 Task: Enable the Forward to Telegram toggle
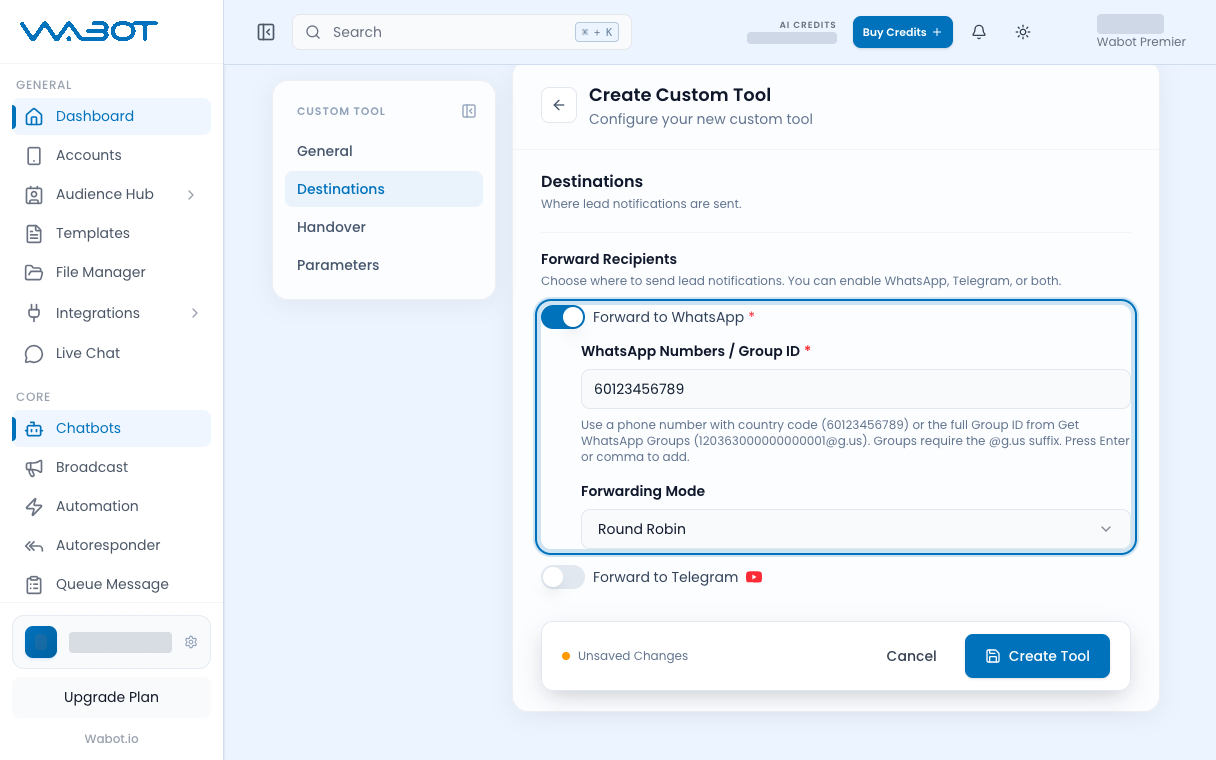563,577
